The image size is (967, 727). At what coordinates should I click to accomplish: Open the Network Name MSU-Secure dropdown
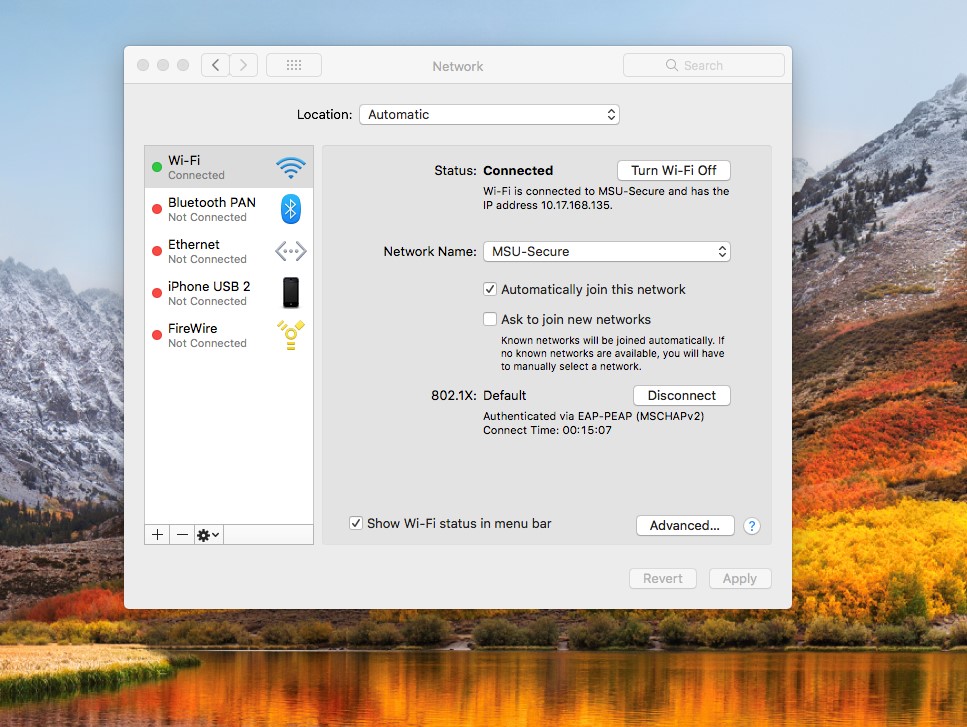606,251
